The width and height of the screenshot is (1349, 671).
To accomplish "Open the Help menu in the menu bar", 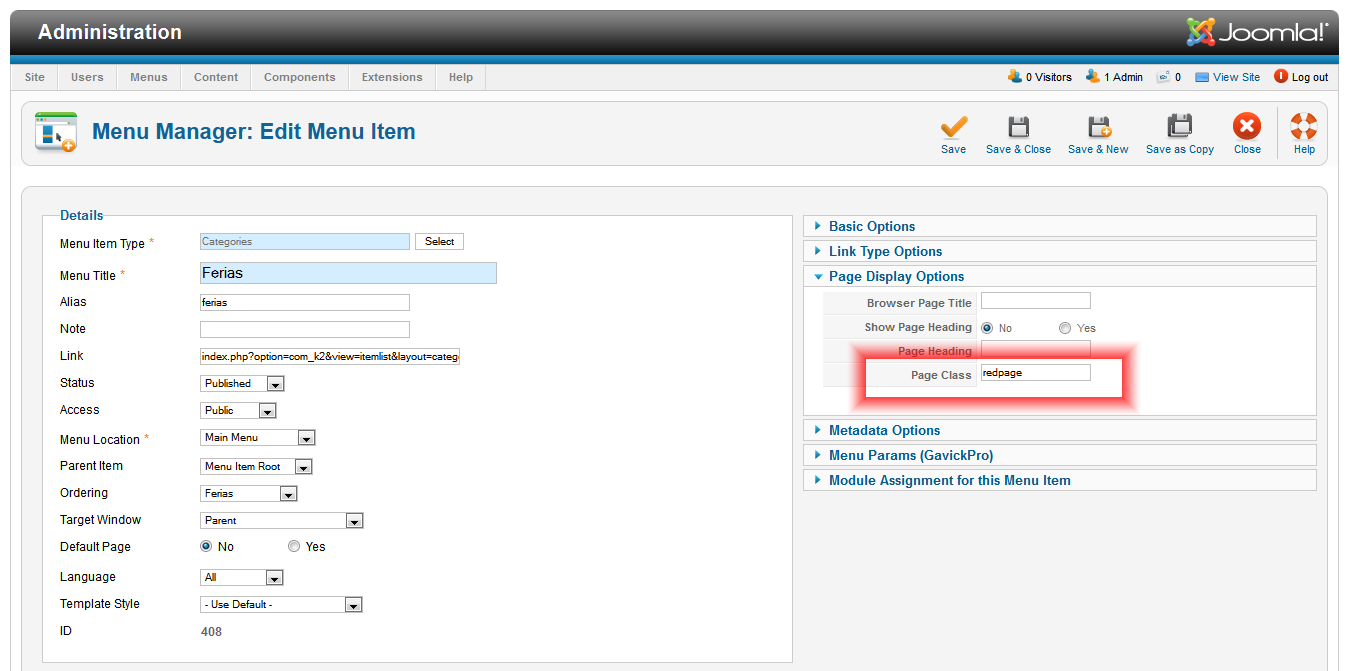I will (x=461, y=77).
